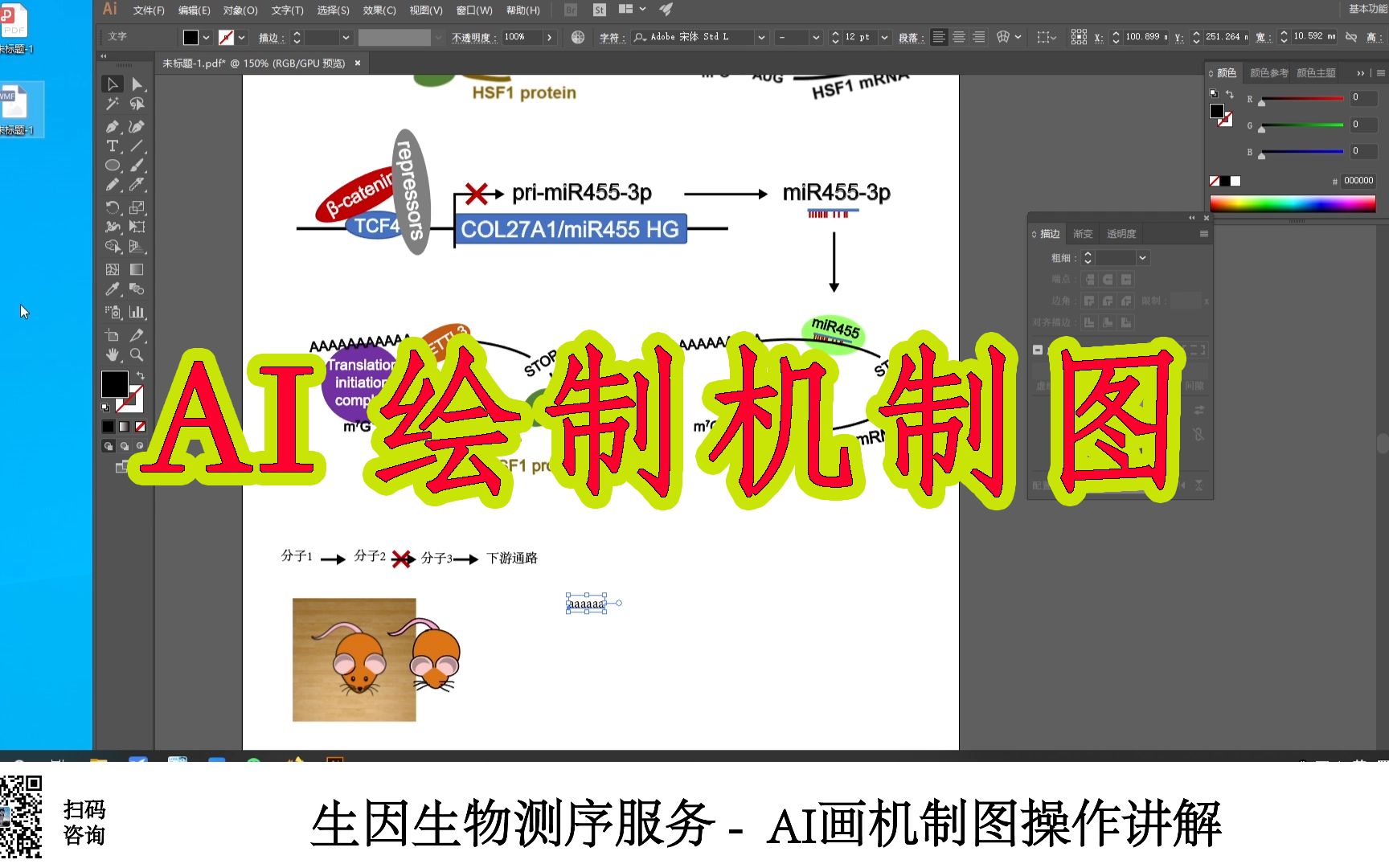Open the arrange documents layout dropdown
This screenshot has width=1389, height=868.
point(632,9)
